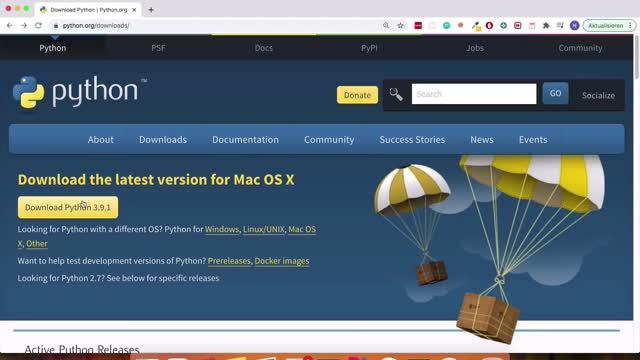Go back to the previous page

[x=10, y=25]
